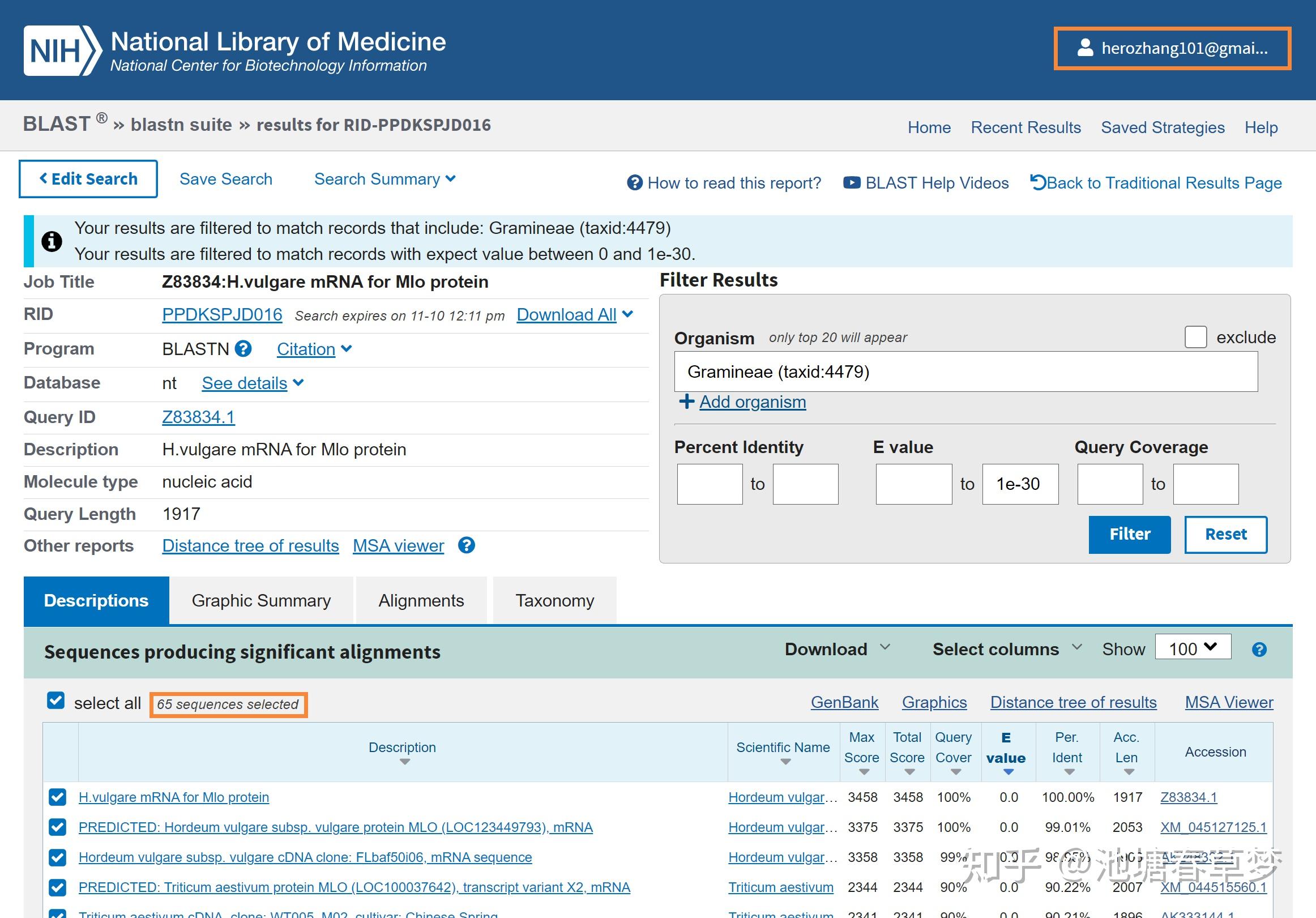
Task: Click help icon next to MSA viewer
Action: click(467, 545)
